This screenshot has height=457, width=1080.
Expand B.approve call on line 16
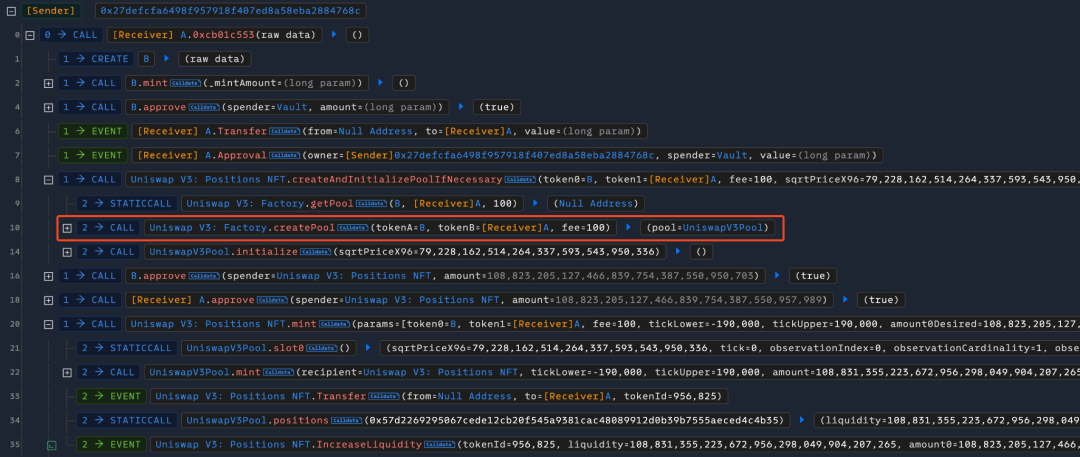pyautogui.click(x=48, y=276)
